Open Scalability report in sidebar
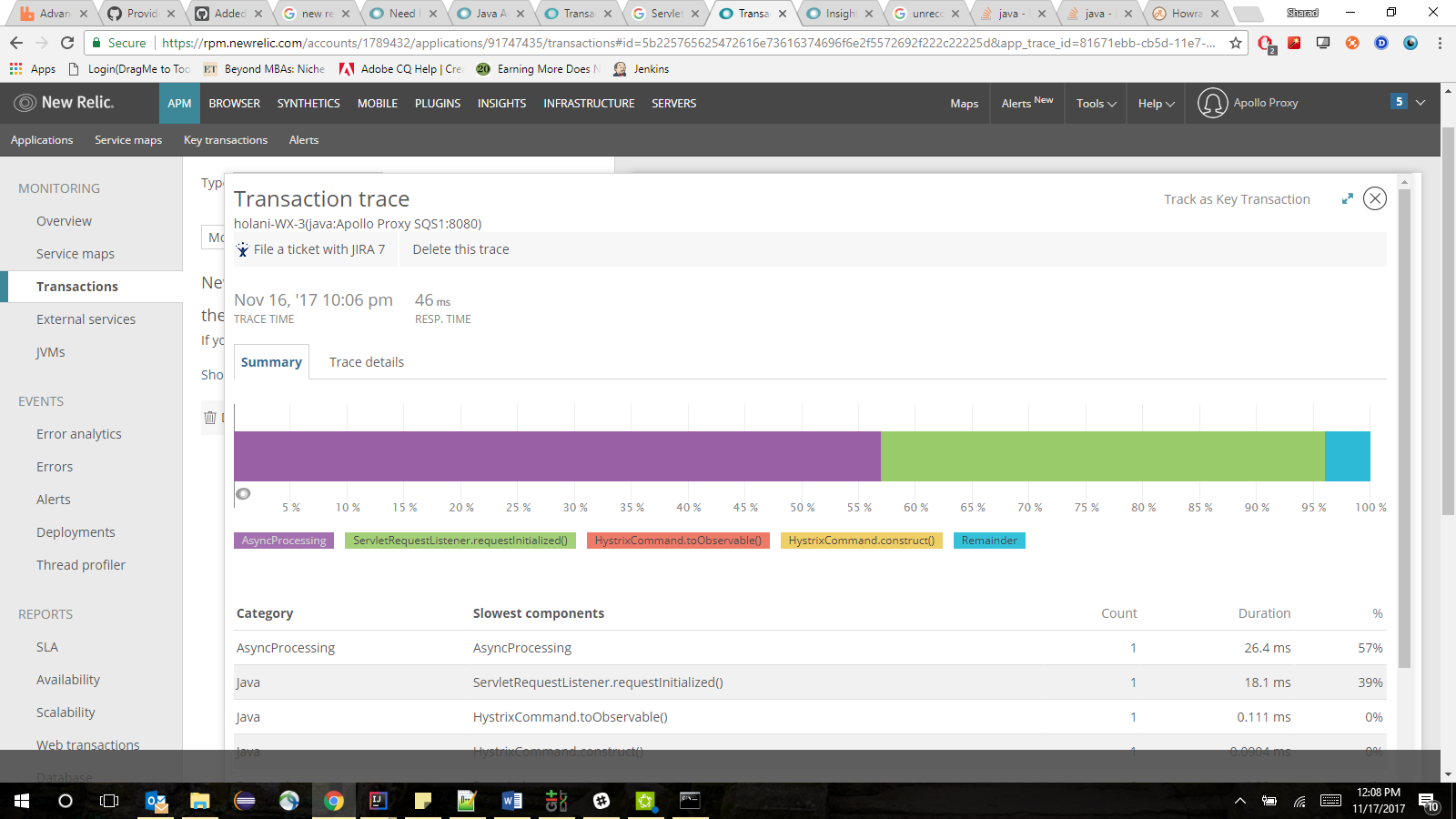This screenshot has width=1456, height=819. 66,713
